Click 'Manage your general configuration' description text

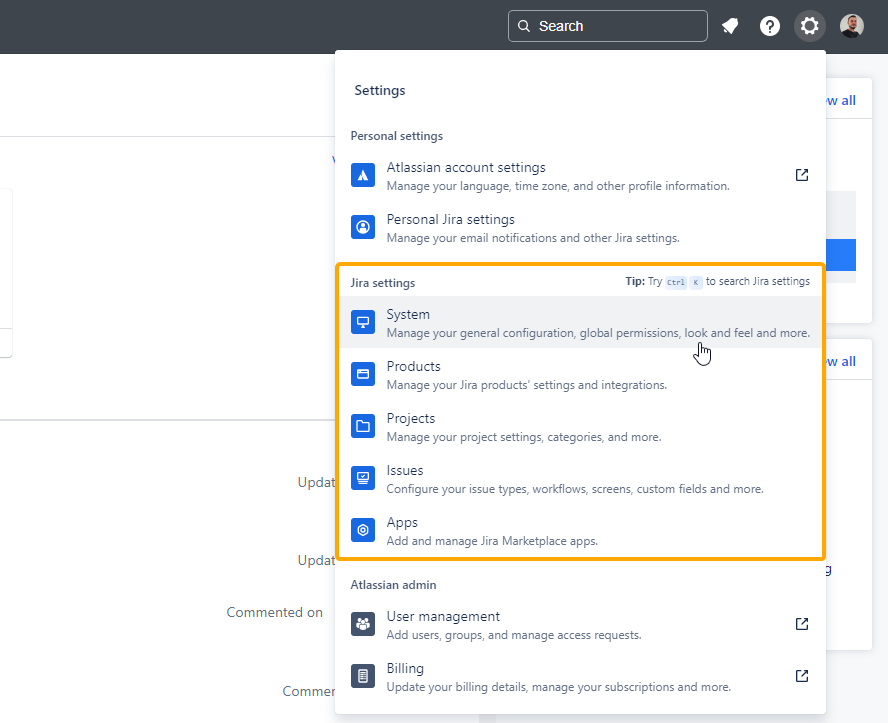tap(598, 333)
